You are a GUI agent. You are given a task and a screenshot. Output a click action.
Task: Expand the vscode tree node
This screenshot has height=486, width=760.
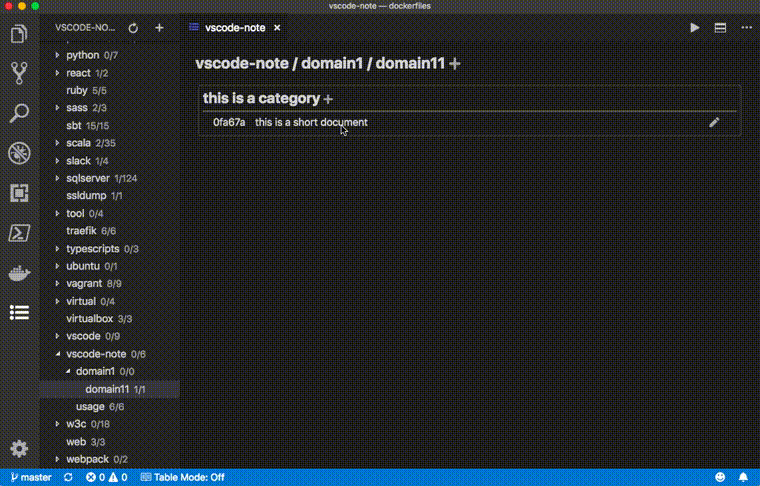click(x=57, y=336)
